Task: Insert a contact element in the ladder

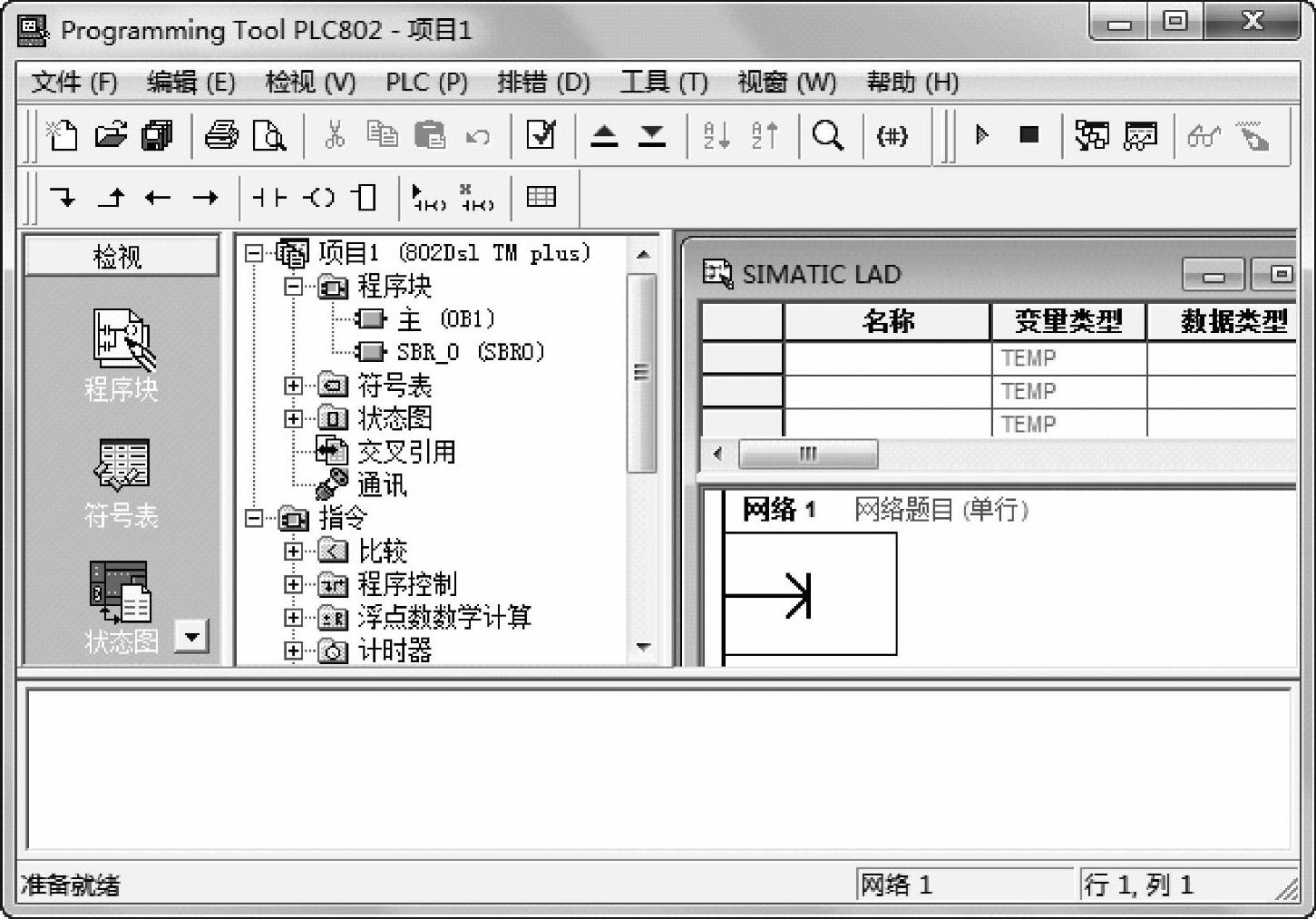Action: click(269, 197)
